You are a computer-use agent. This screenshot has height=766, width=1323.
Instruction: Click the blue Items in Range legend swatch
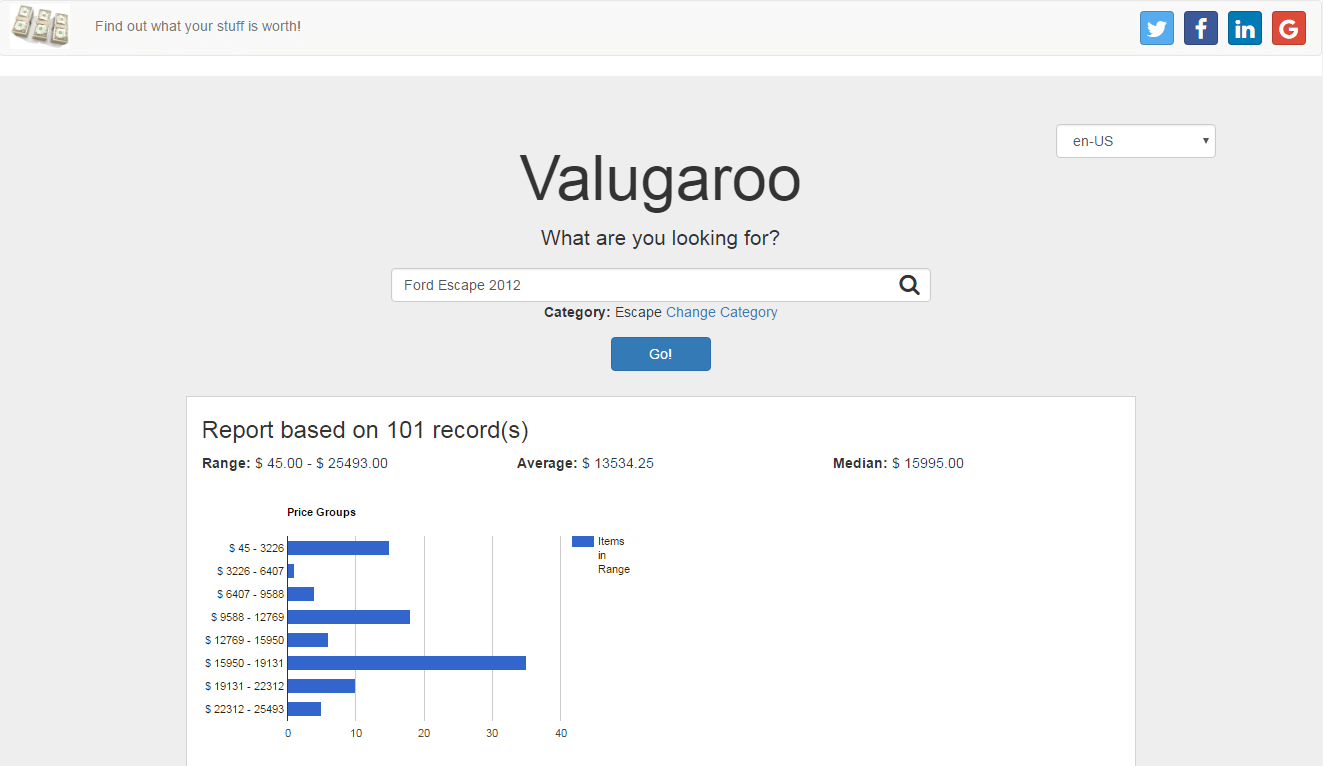(583, 541)
